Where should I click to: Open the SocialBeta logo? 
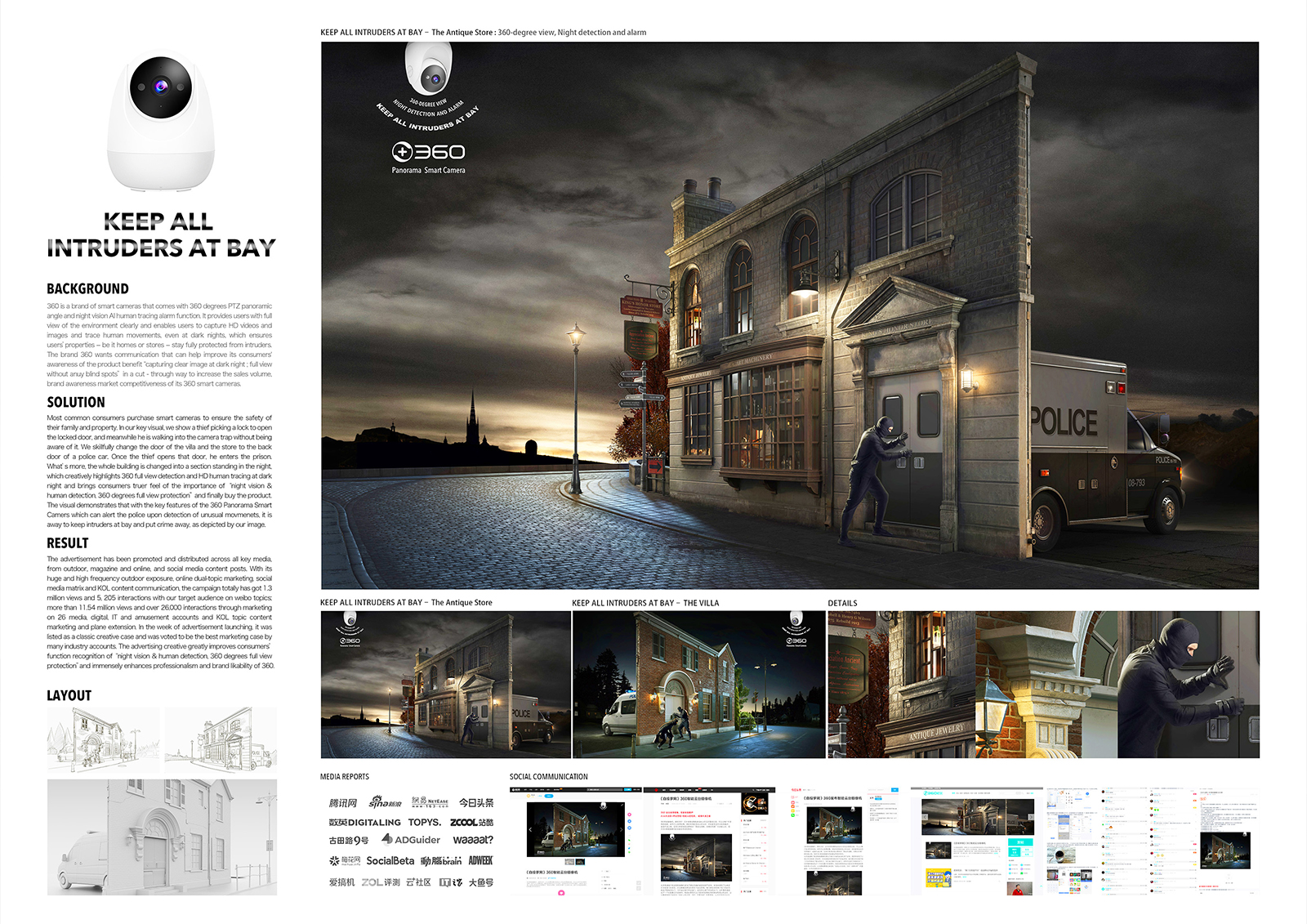pos(390,860)
